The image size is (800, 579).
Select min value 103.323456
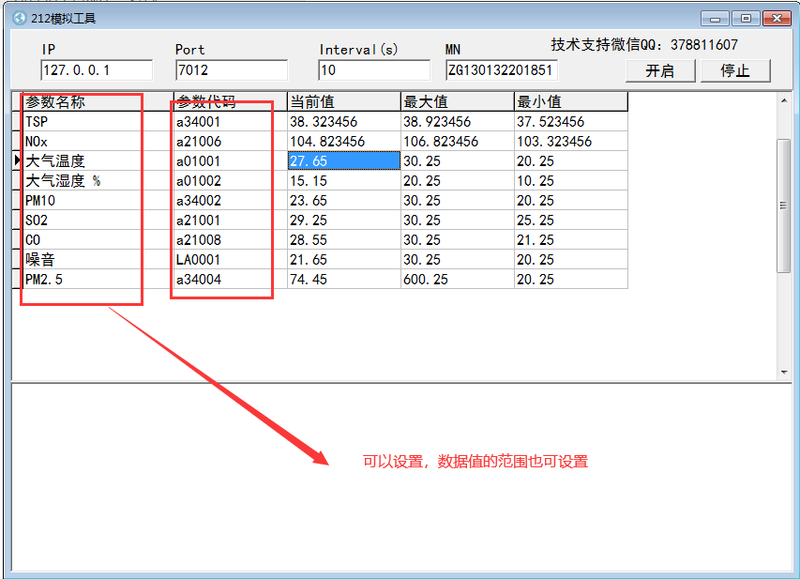[571, 141]
